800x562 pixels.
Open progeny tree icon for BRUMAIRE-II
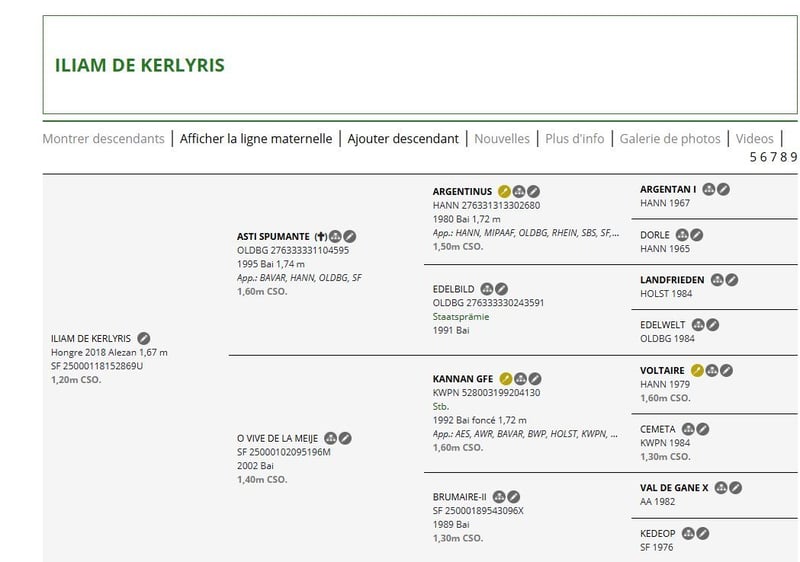[x=499, y=497]
